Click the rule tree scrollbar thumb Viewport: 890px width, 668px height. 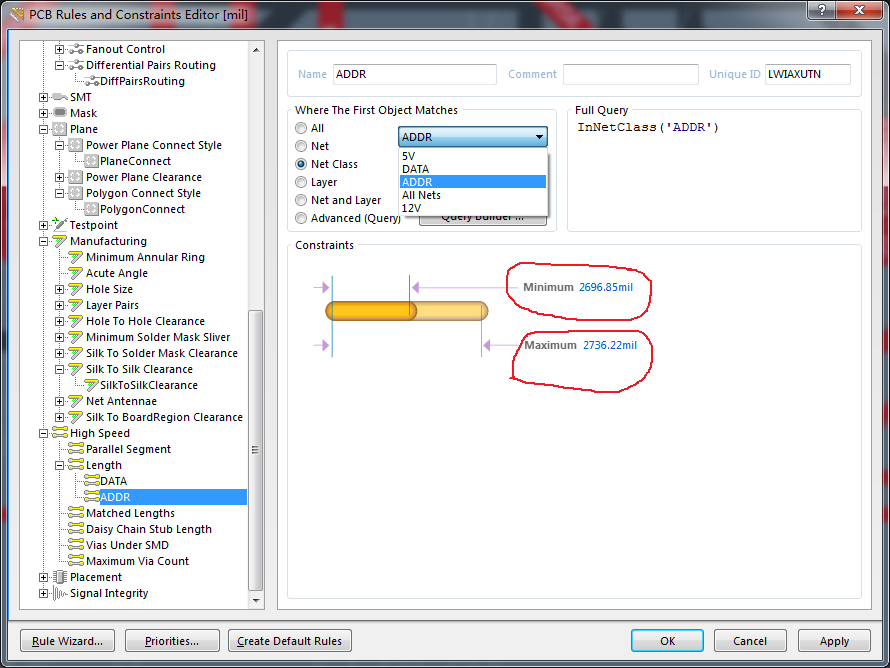(255, 450)
